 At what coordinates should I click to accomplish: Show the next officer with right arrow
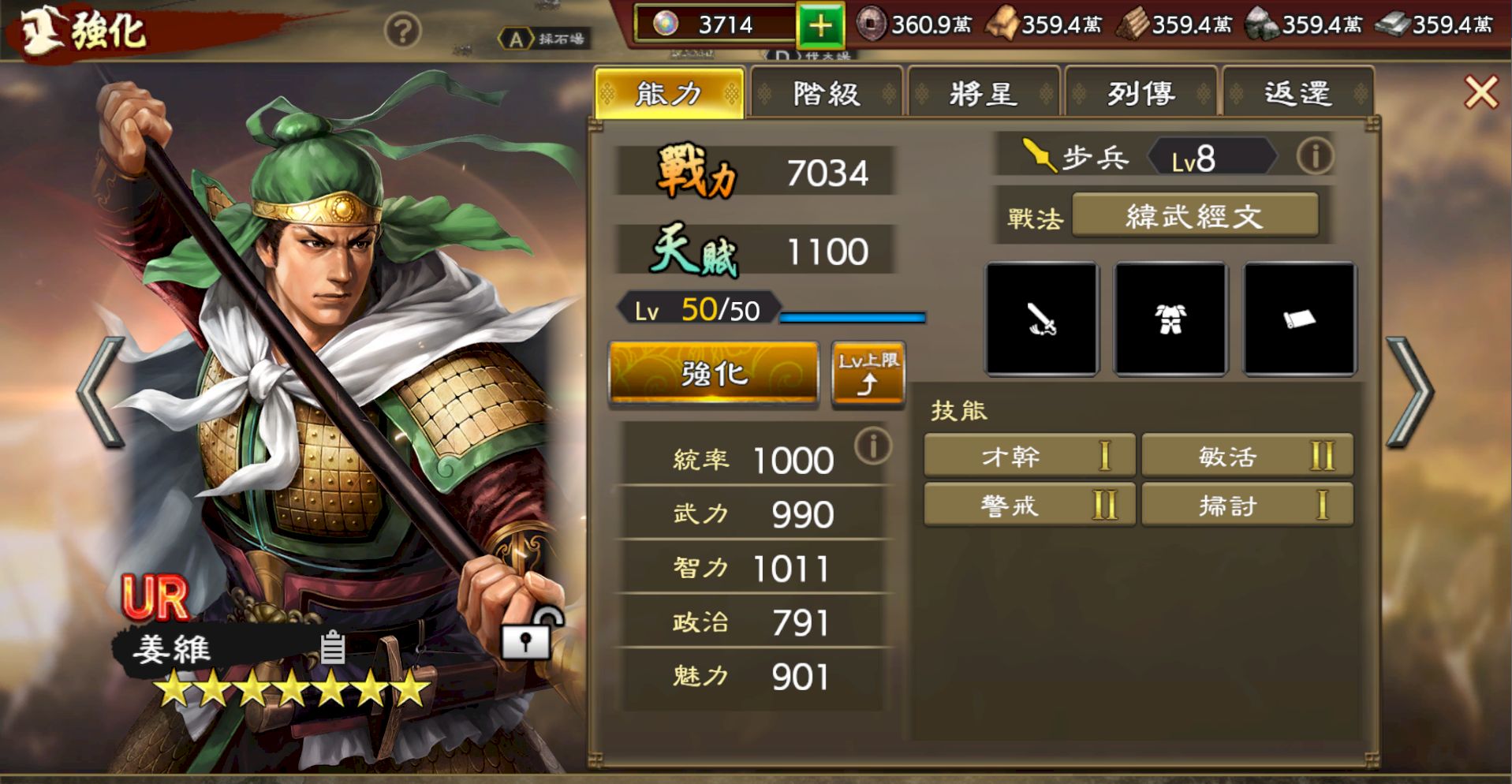coord(1409,392)
